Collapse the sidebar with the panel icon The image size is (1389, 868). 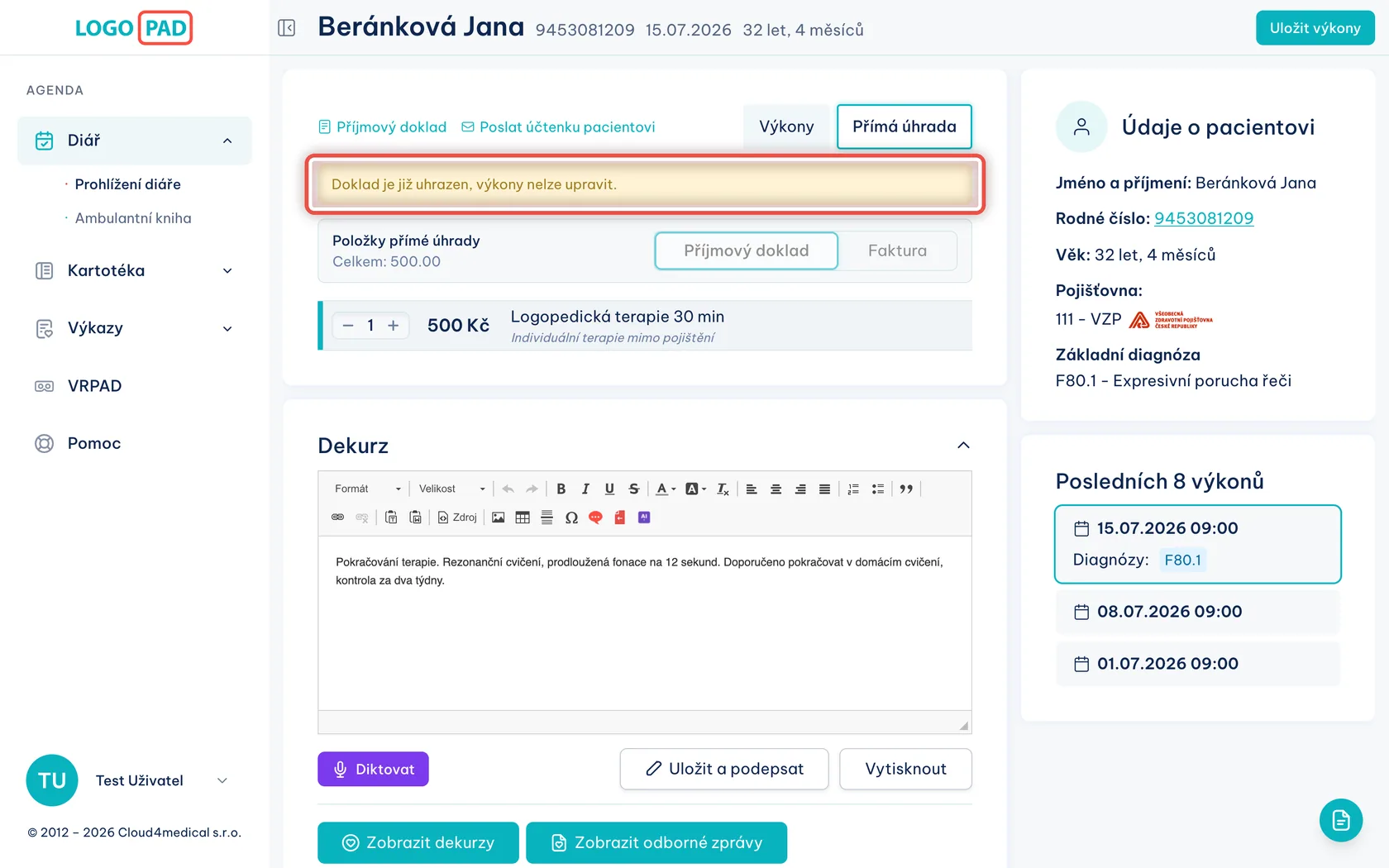pos(287,28)
